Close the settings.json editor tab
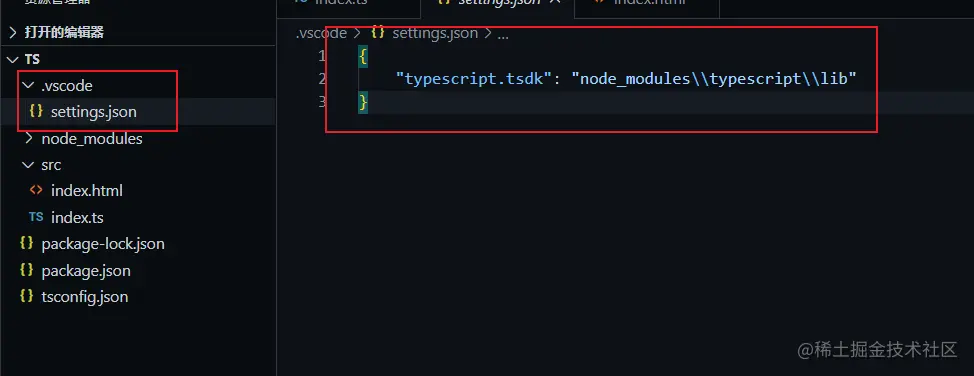The width and height of the screenshot is (974, 376). (555, 2)
